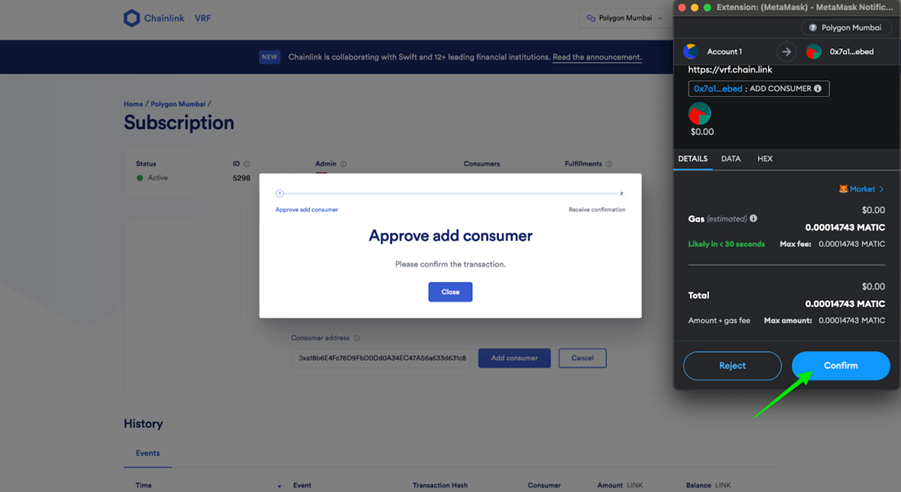Screen dimensions: 901x492
Task: Click the Likely in < 30 seconds text
Action: click(726, 244)
